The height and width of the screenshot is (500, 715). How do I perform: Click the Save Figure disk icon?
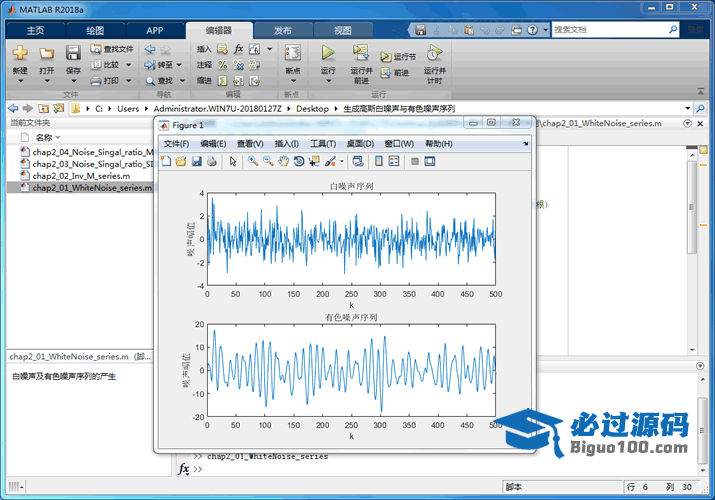(x=196, y=161)
